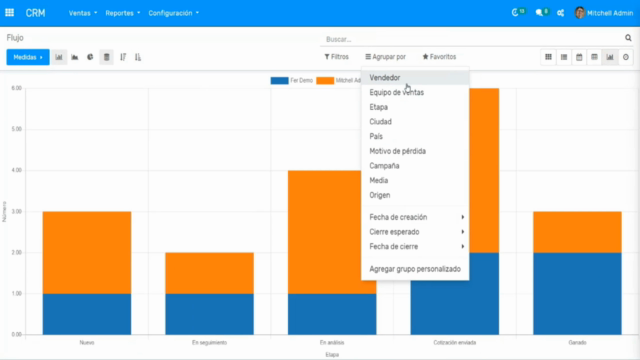Screen dimensions: 640x360
Task: Group by Origen
Action: click(x=415, y=195)
